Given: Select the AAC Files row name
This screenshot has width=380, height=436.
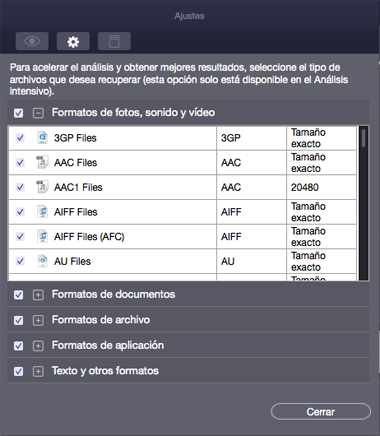Looking at the screenshot, I should point(76,163).
